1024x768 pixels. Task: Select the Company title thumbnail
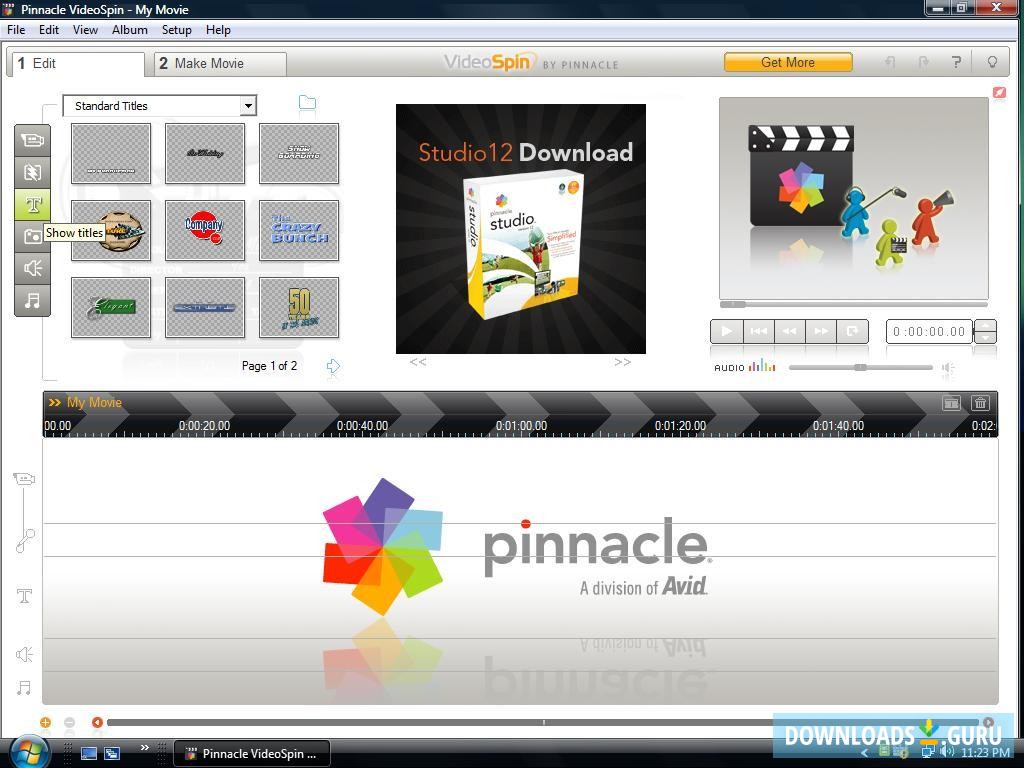(x=205, y=231)
